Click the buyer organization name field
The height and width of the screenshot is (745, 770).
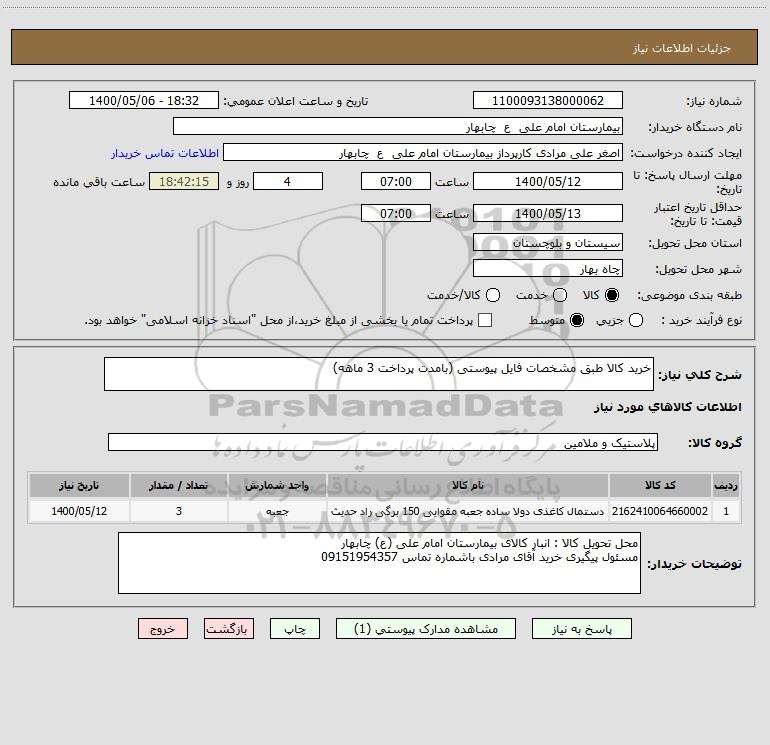[x=398, y=126]
